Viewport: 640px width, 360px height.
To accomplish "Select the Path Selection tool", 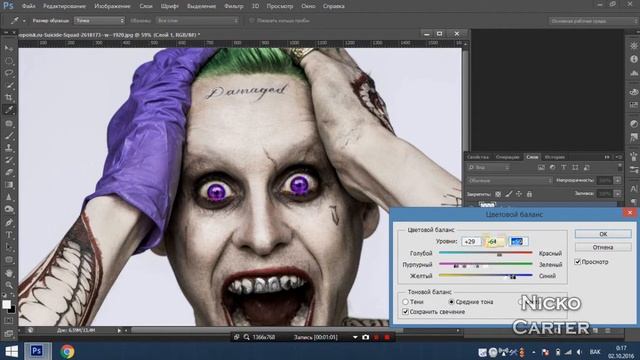I will [9, 247].
